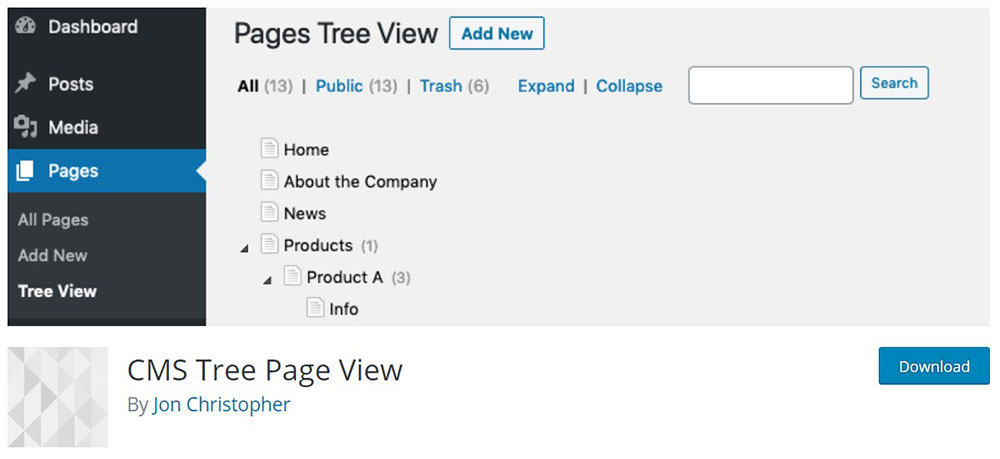Viewport: 1000px width, 459px height.
Task: Show Trash pages filter
Action: (440, 86)
